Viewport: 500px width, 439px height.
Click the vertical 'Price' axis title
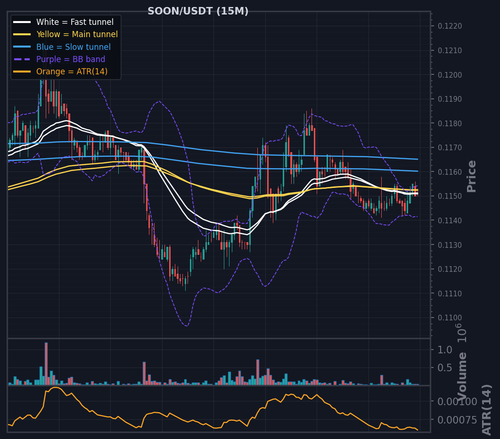tap(471, 176)
